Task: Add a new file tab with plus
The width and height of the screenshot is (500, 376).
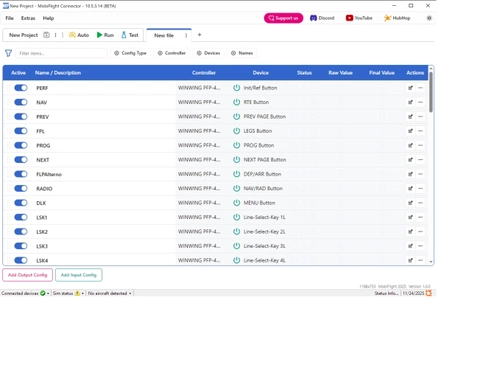Action: point(199,35)
